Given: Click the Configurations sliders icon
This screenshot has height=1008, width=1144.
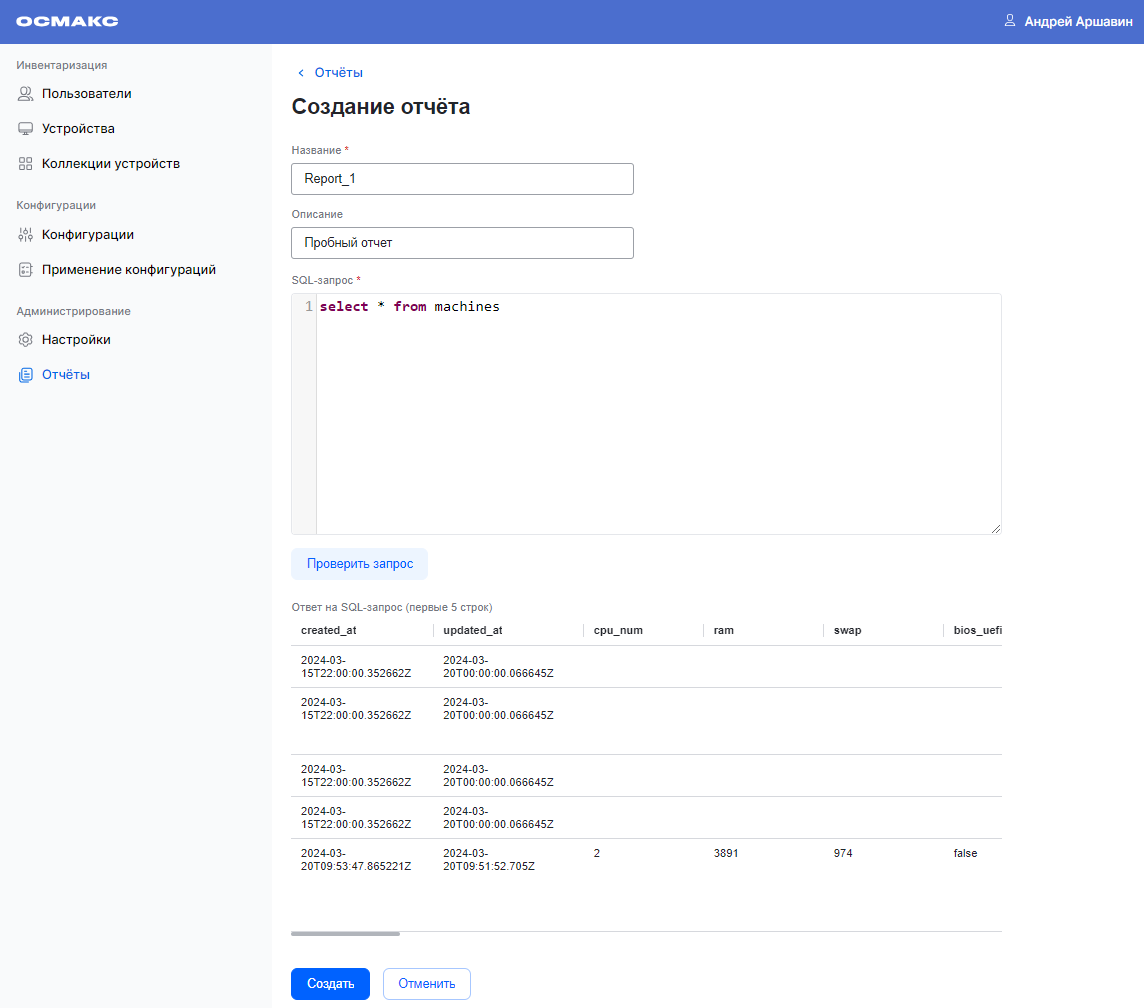Looking at the screenshot, I should [x=26, y=235].
